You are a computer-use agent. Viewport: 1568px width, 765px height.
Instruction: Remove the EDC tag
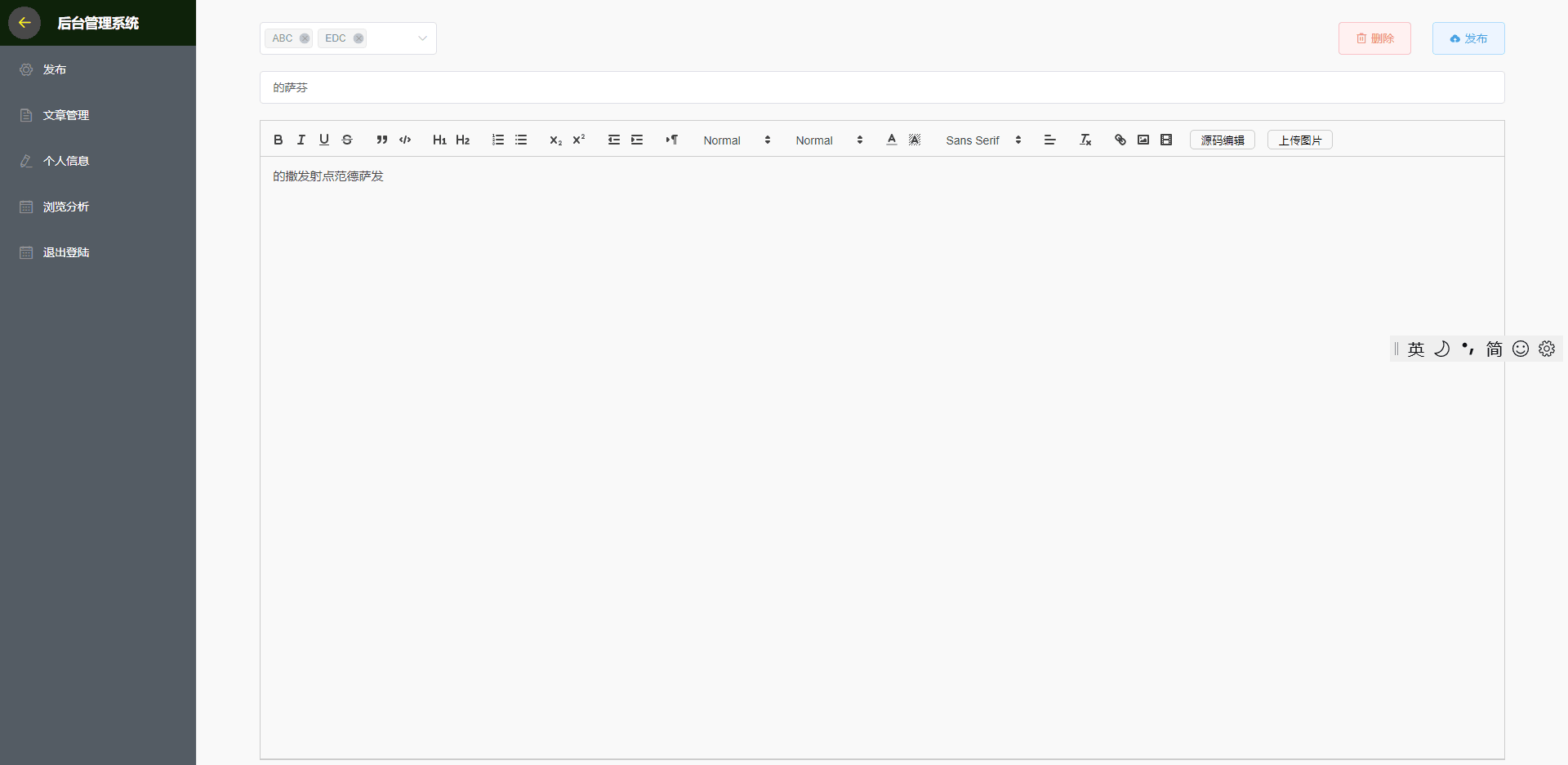(359, 38)
